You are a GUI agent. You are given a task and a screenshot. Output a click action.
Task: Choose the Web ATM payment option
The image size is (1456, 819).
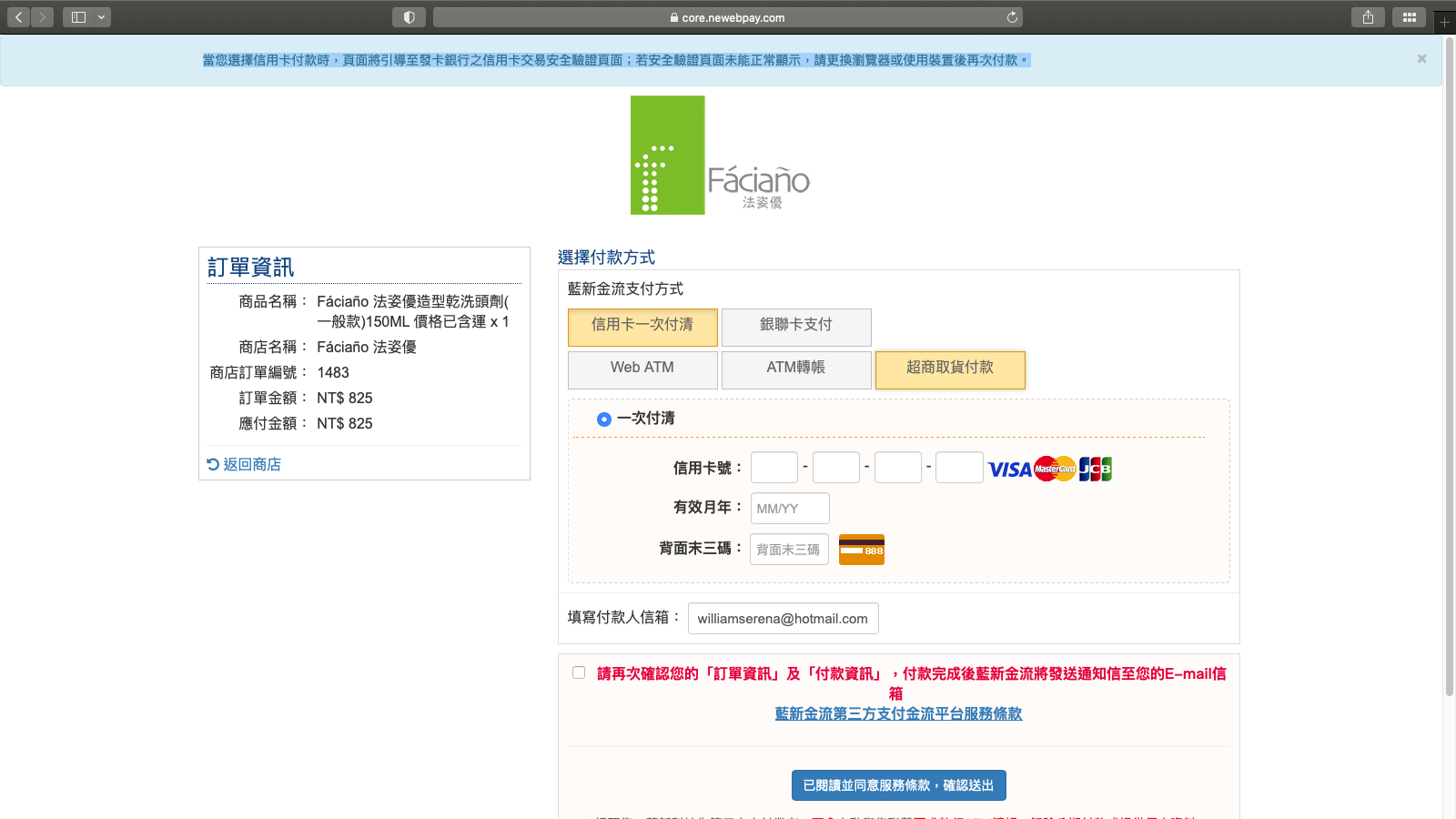click(642, 369)
